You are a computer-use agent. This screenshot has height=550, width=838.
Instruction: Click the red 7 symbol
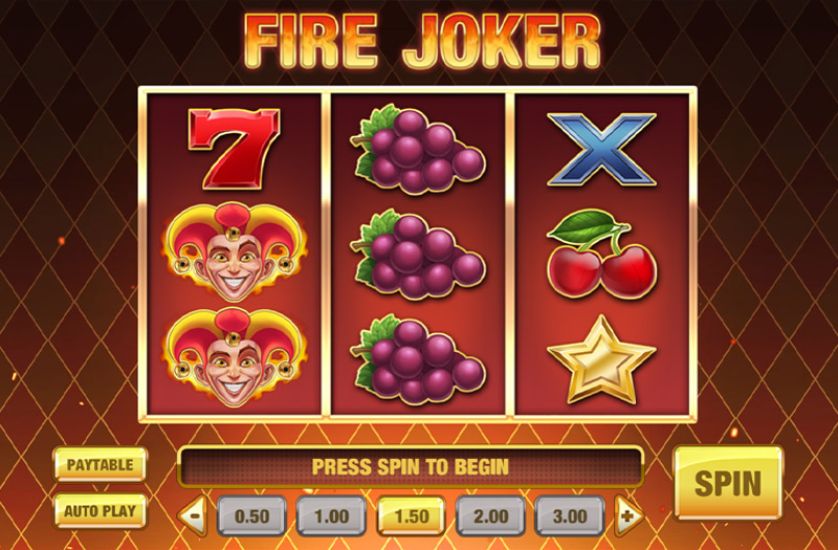[x=234, y=149]
